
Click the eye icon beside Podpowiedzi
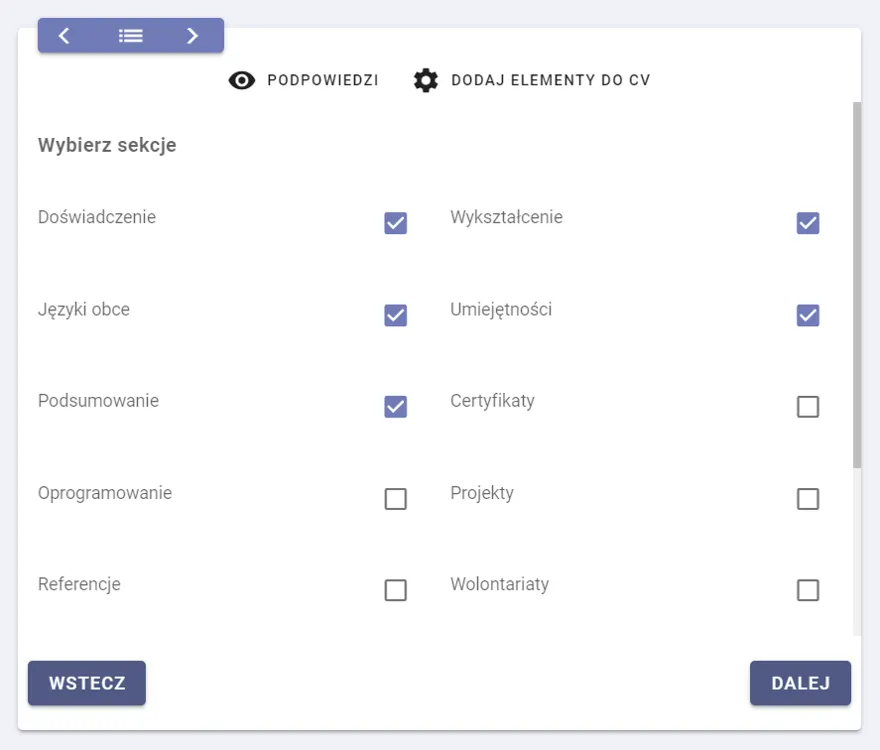(x=242, y=81)
